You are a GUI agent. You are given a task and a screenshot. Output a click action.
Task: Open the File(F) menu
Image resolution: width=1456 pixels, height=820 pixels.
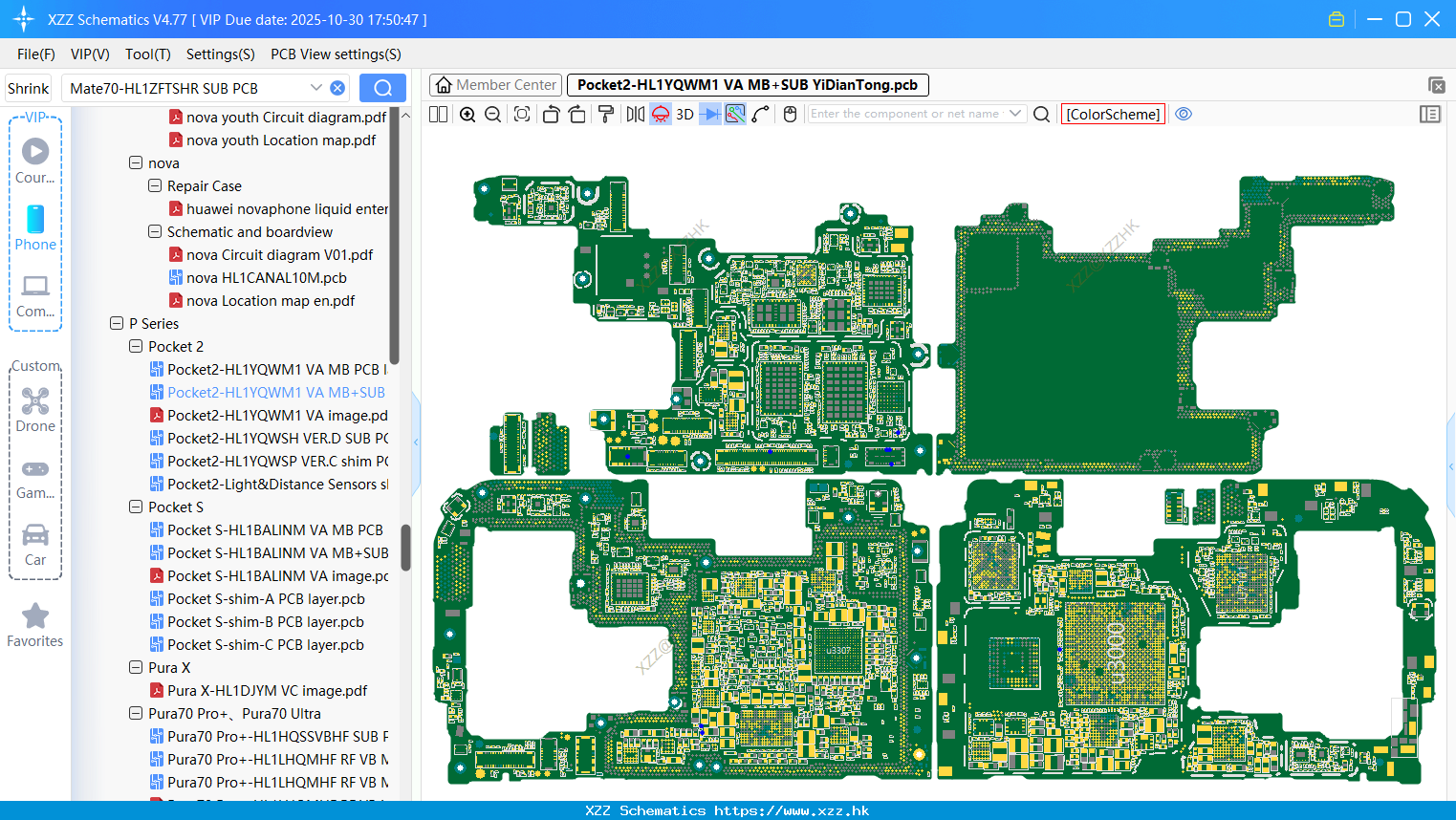coord(36,54)
